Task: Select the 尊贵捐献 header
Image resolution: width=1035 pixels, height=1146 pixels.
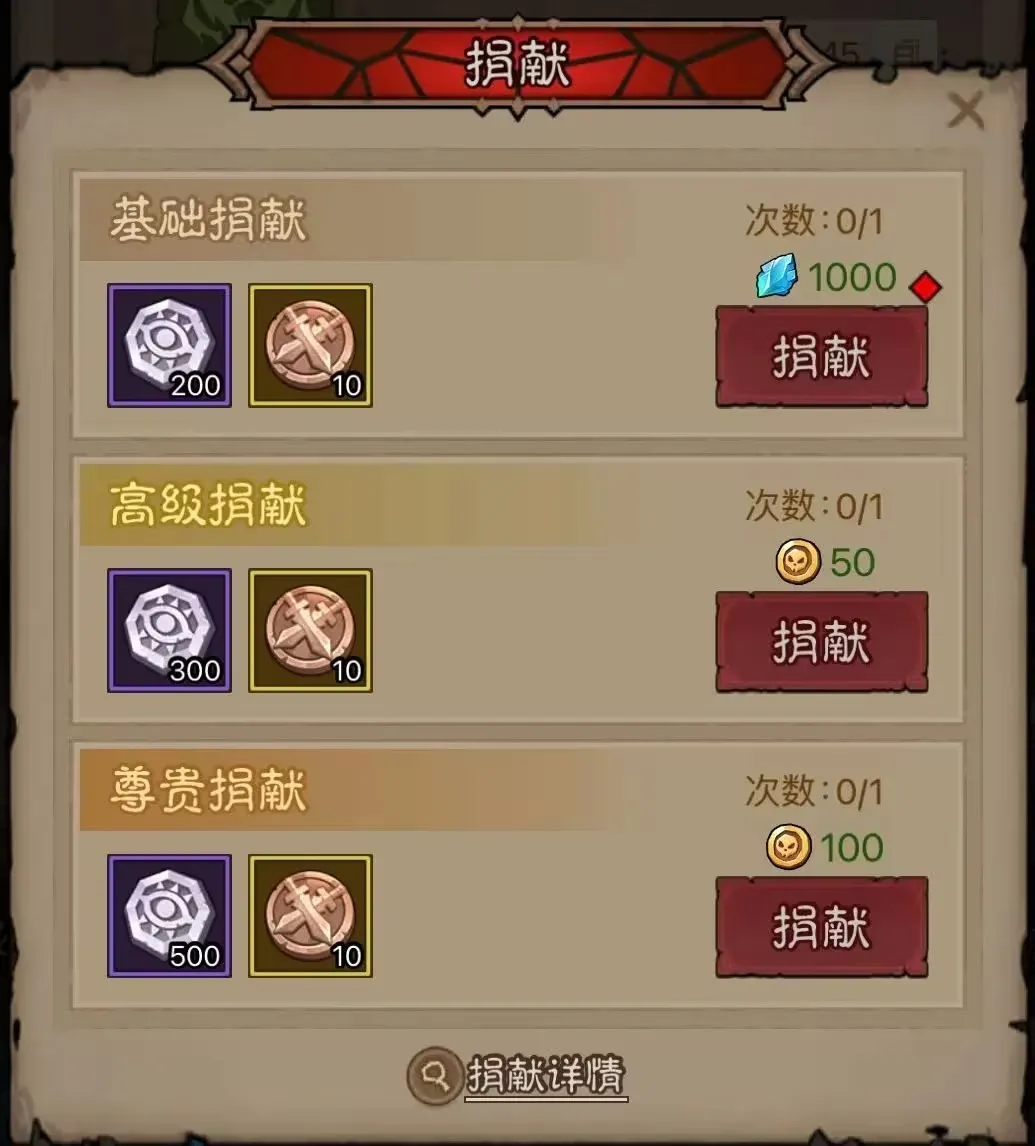Action: [208, 789]
